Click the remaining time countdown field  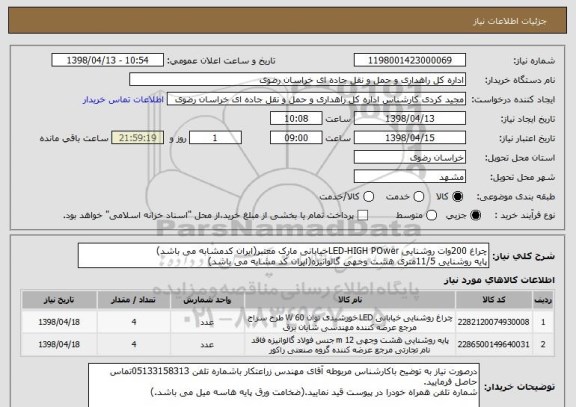(x=137, y=138)
